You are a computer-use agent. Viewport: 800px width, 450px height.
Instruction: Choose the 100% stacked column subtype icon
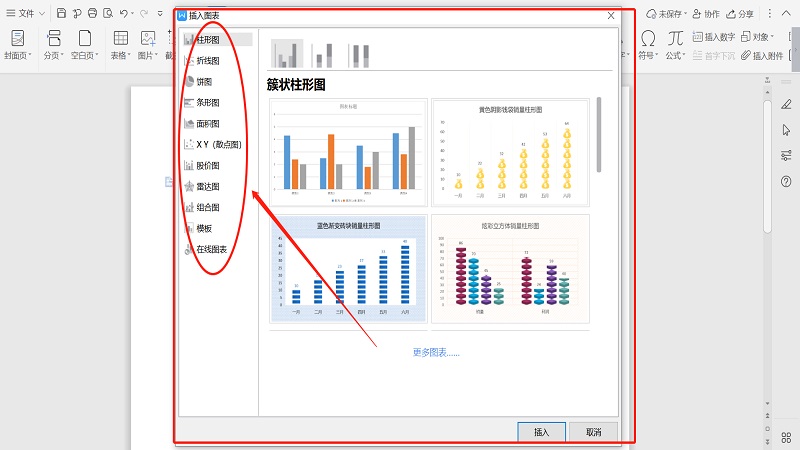point(358,54)
